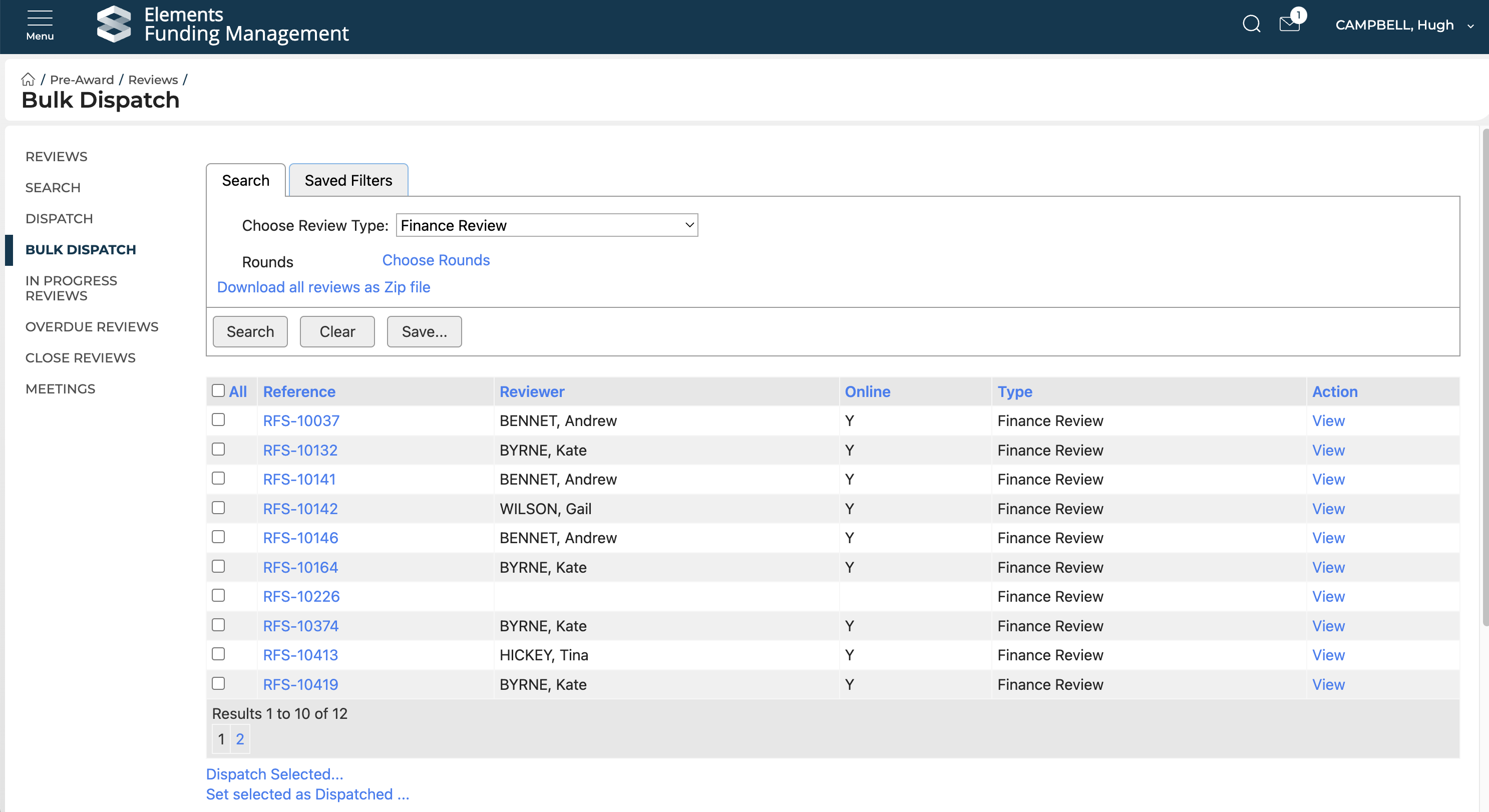Open the Close Reviews sidebar item
Image resolution: width=1489 pixels, height=812 pixels.
80,358
